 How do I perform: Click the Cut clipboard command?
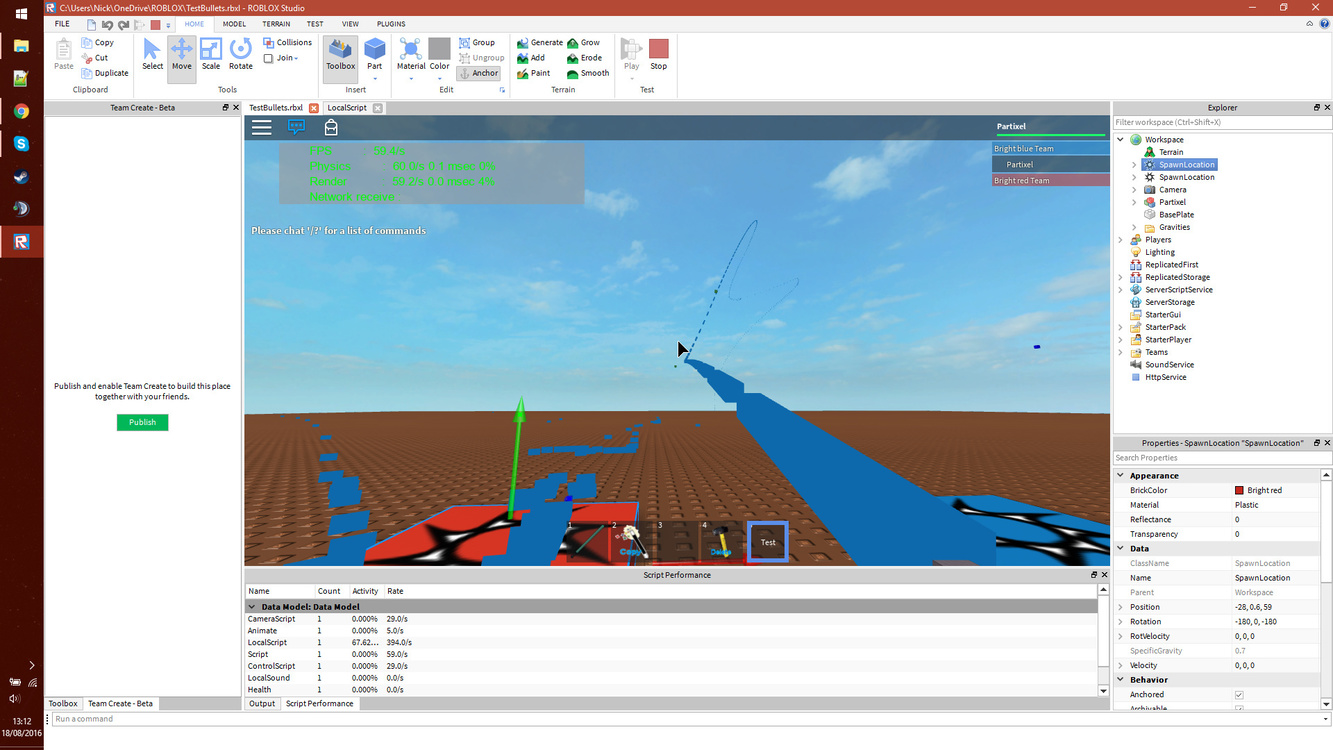(95, 58)
